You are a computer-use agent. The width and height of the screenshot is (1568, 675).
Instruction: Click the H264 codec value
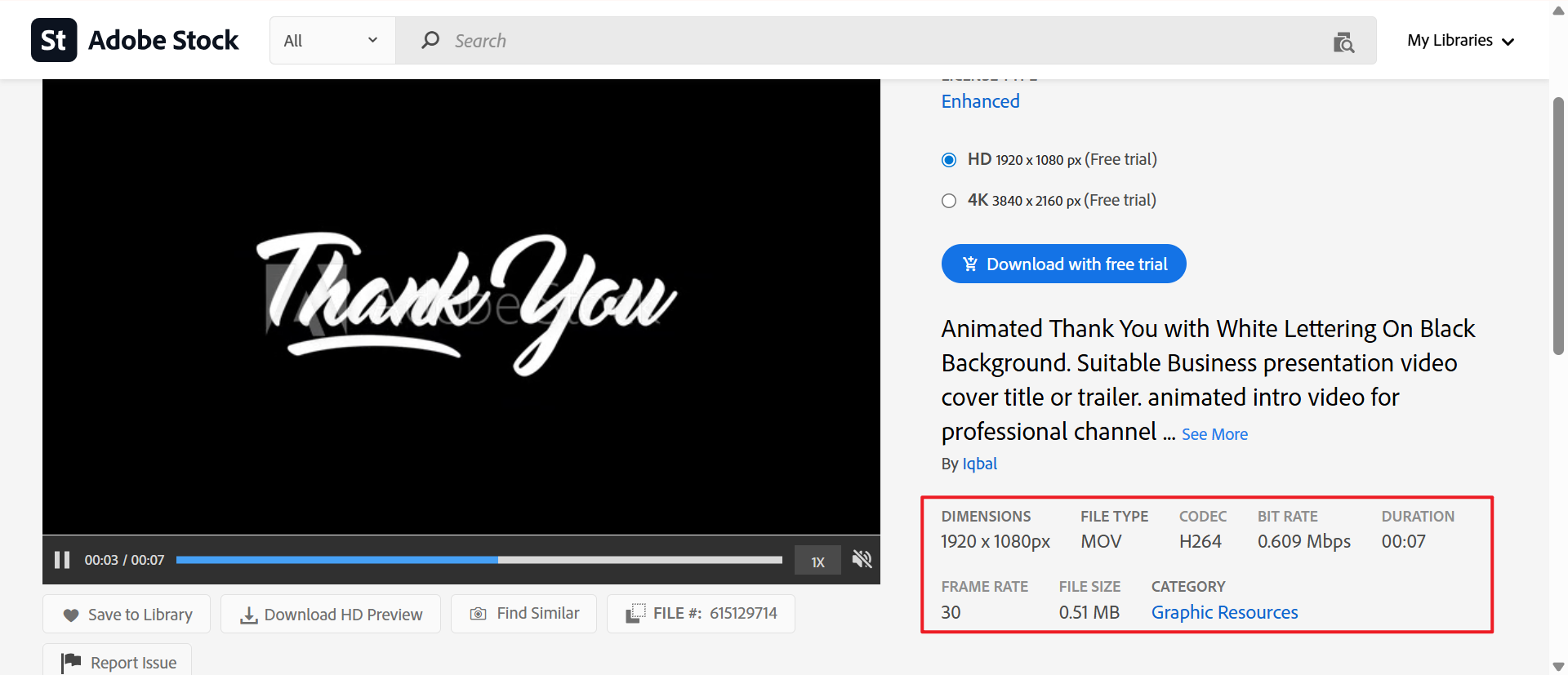tap(1200, 541)
